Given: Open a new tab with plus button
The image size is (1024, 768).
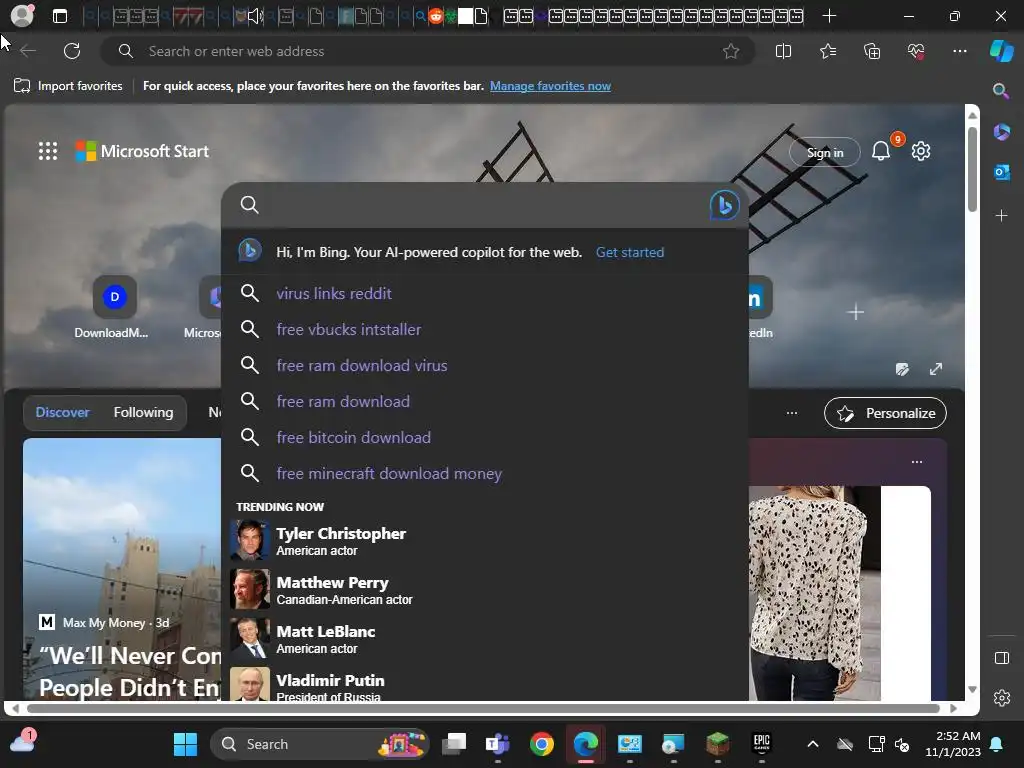Looking at the screenshot, I should click(x=829, y=16).
